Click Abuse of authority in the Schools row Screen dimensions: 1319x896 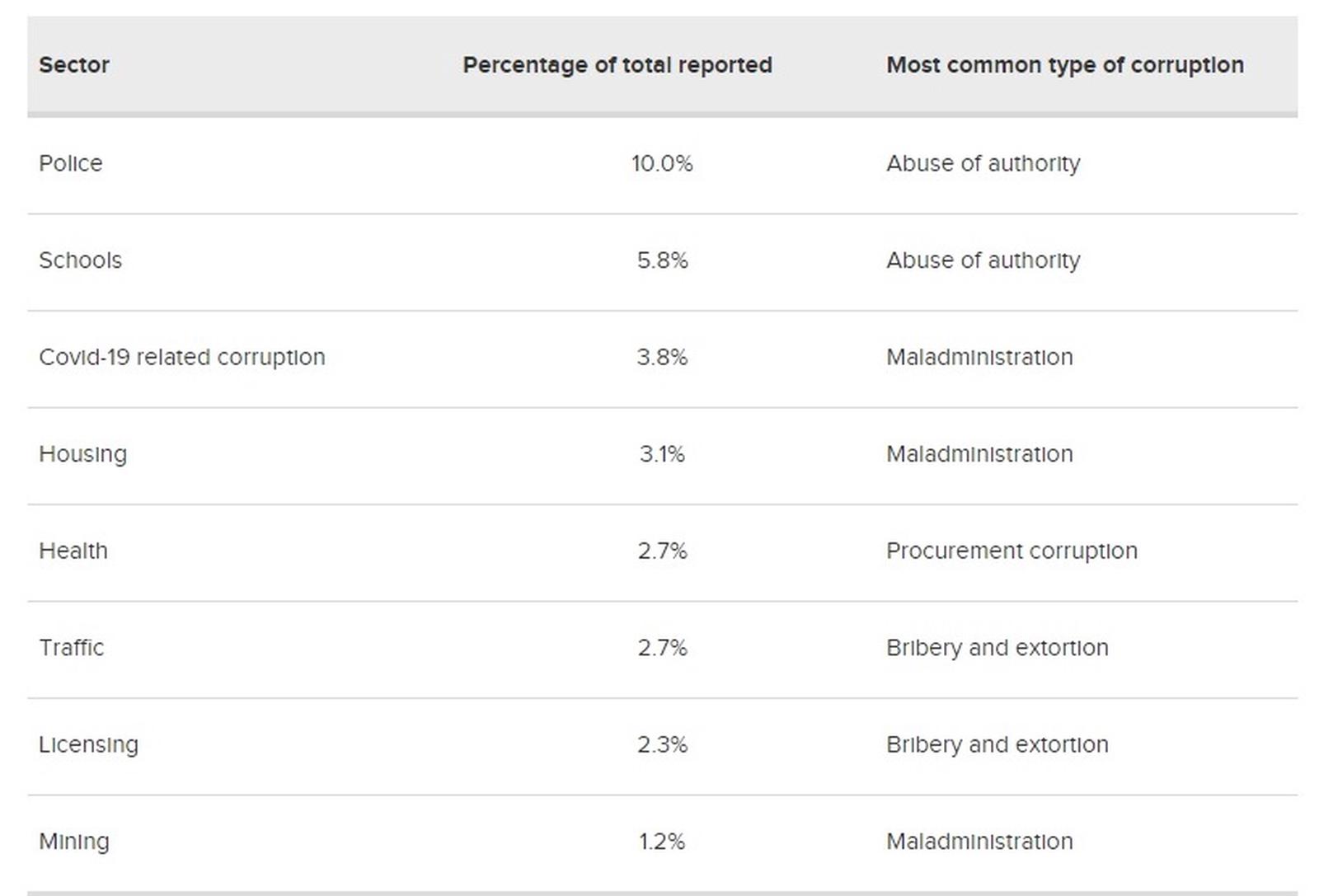(x=983, y=260)
